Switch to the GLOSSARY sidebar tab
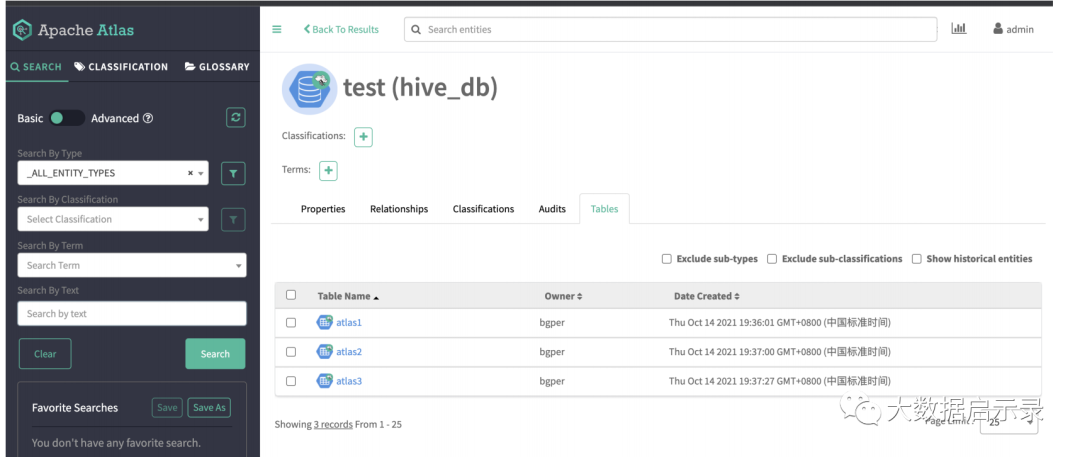This screenshot has width=1080, height=457. pyautogui.click(x=217, y=67)
